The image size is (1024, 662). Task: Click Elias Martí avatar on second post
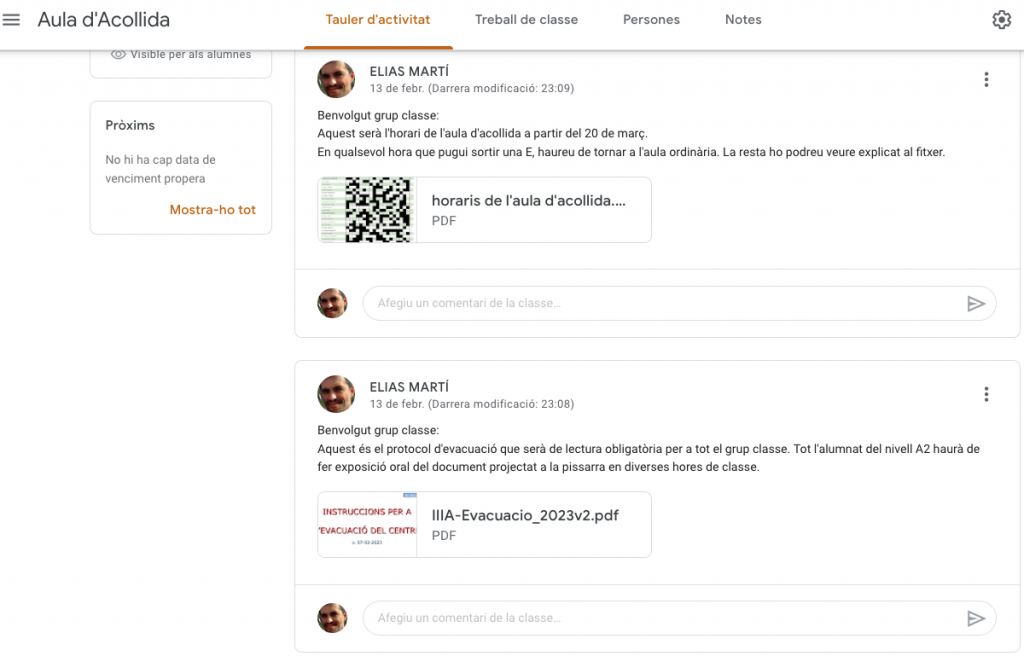[336, 394]
